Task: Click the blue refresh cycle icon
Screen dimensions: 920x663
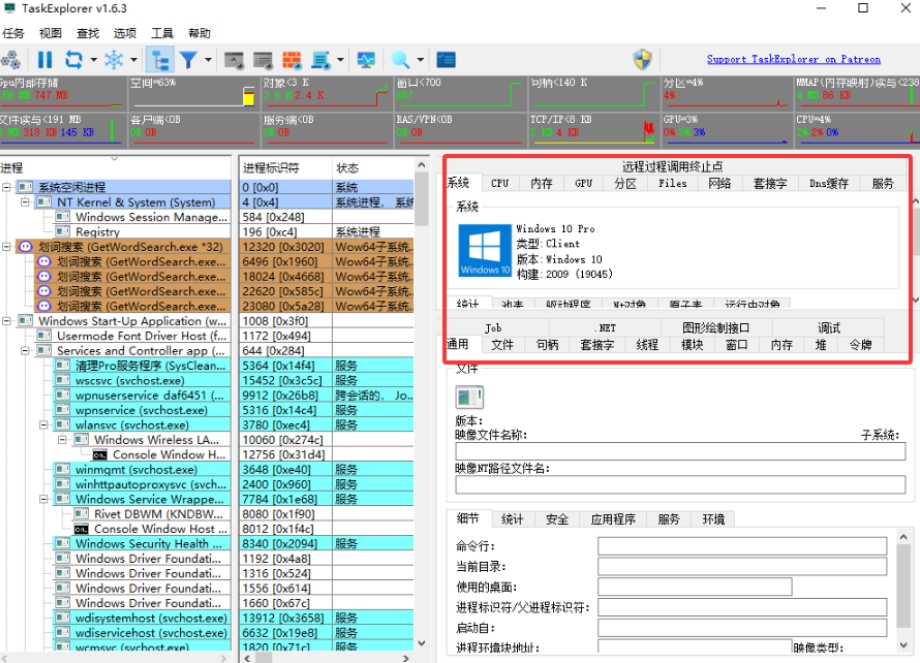Action: point(74,60)
